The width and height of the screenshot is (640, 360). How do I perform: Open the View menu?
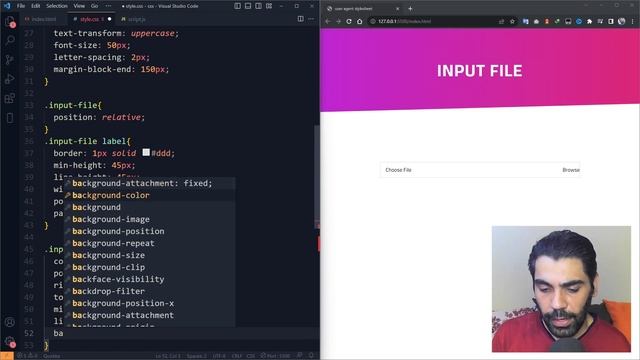pyautogui.click(x=79, y=6)
